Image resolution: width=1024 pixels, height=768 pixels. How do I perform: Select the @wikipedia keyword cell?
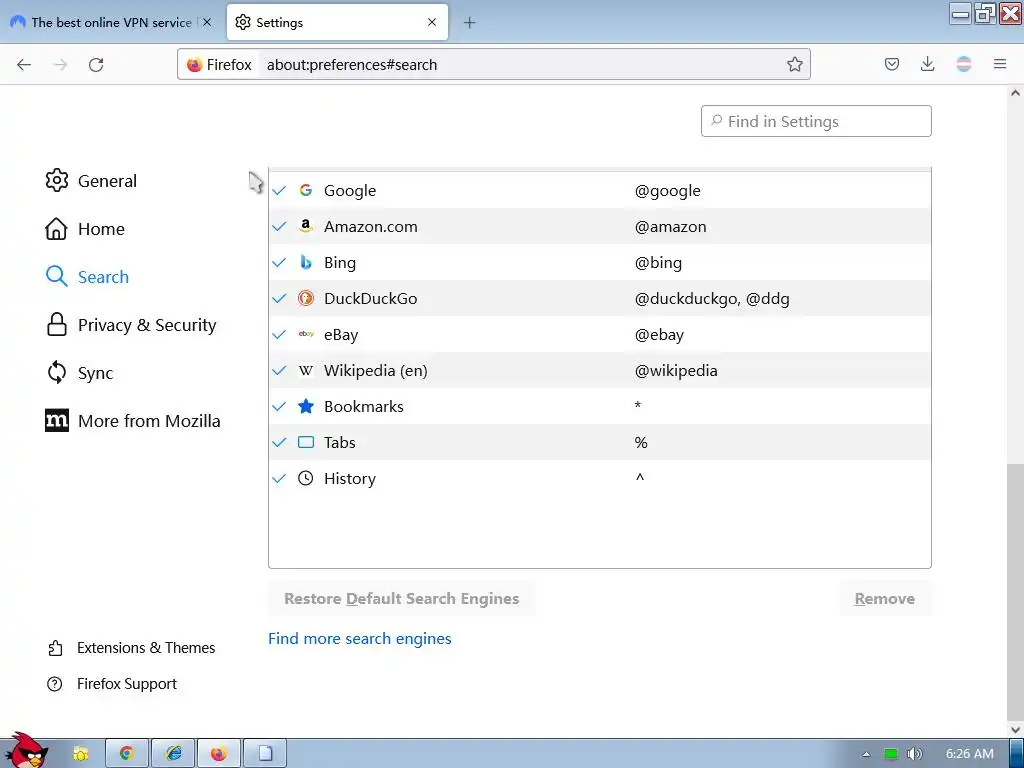click(676, 370)
